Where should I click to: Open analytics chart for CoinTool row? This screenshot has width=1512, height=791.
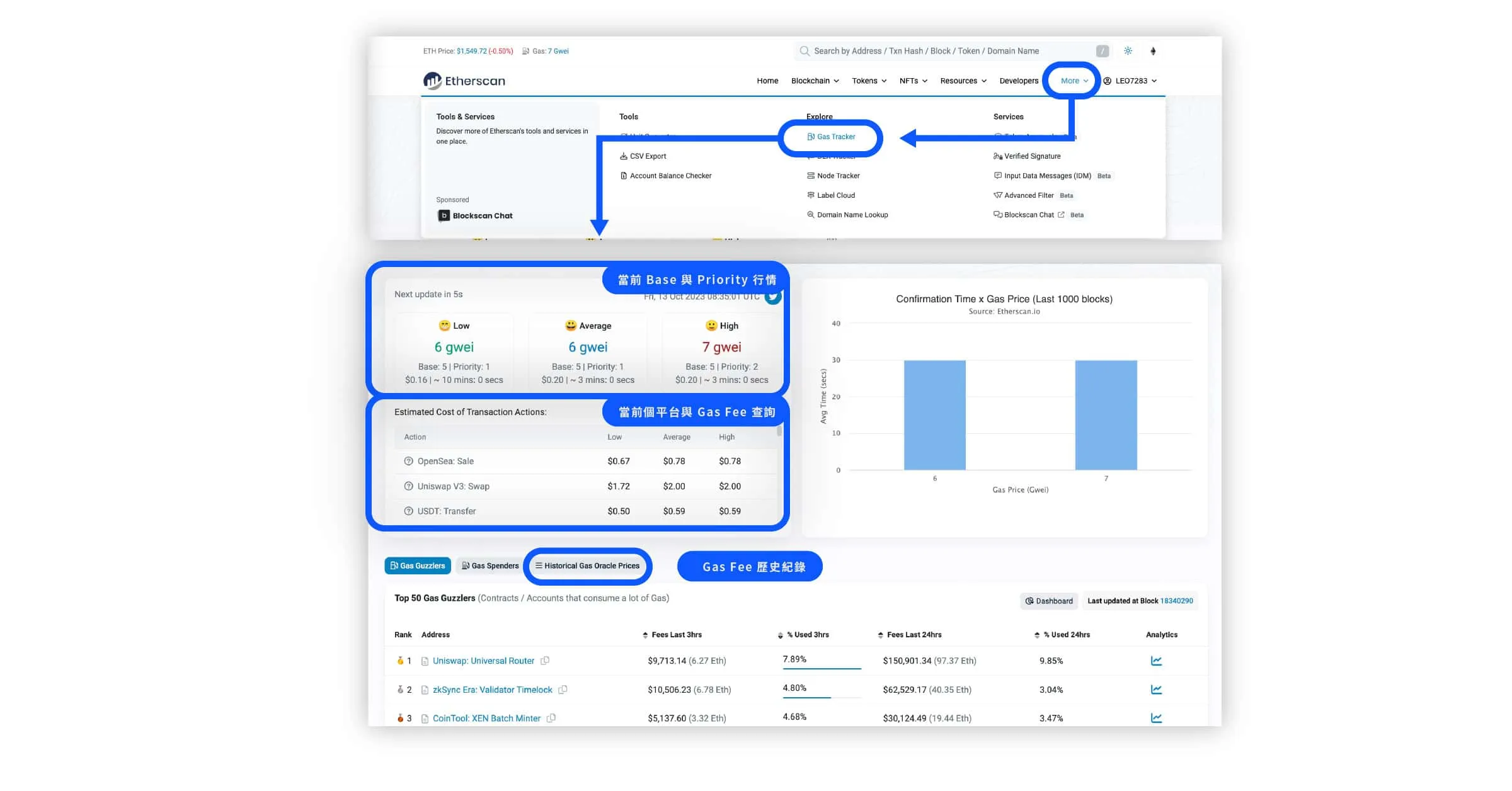(x=1156, y=718)
